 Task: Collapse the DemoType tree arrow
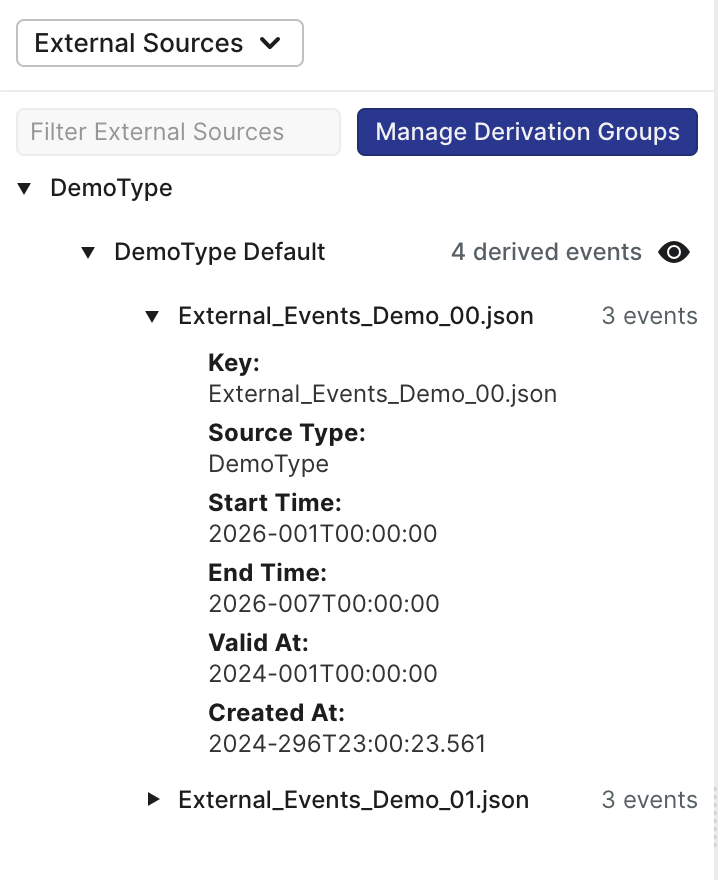click(25, 188)
